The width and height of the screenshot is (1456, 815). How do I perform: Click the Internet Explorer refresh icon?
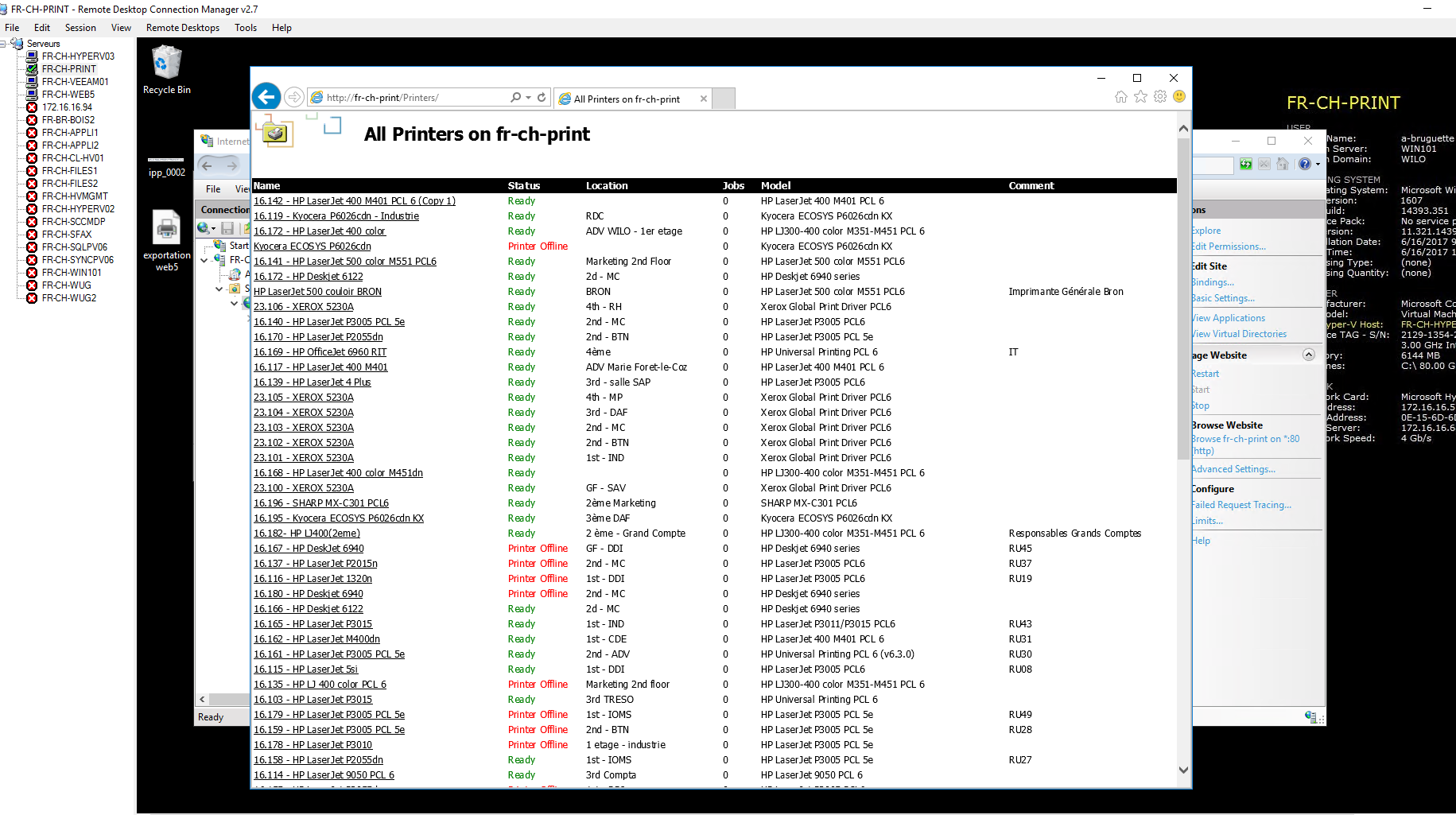[x=542, y=97]
